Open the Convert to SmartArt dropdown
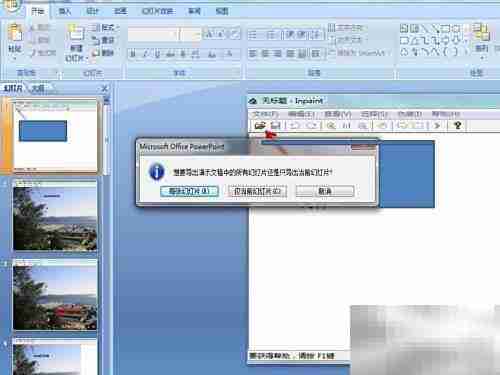500x375 pixels. 358,53
